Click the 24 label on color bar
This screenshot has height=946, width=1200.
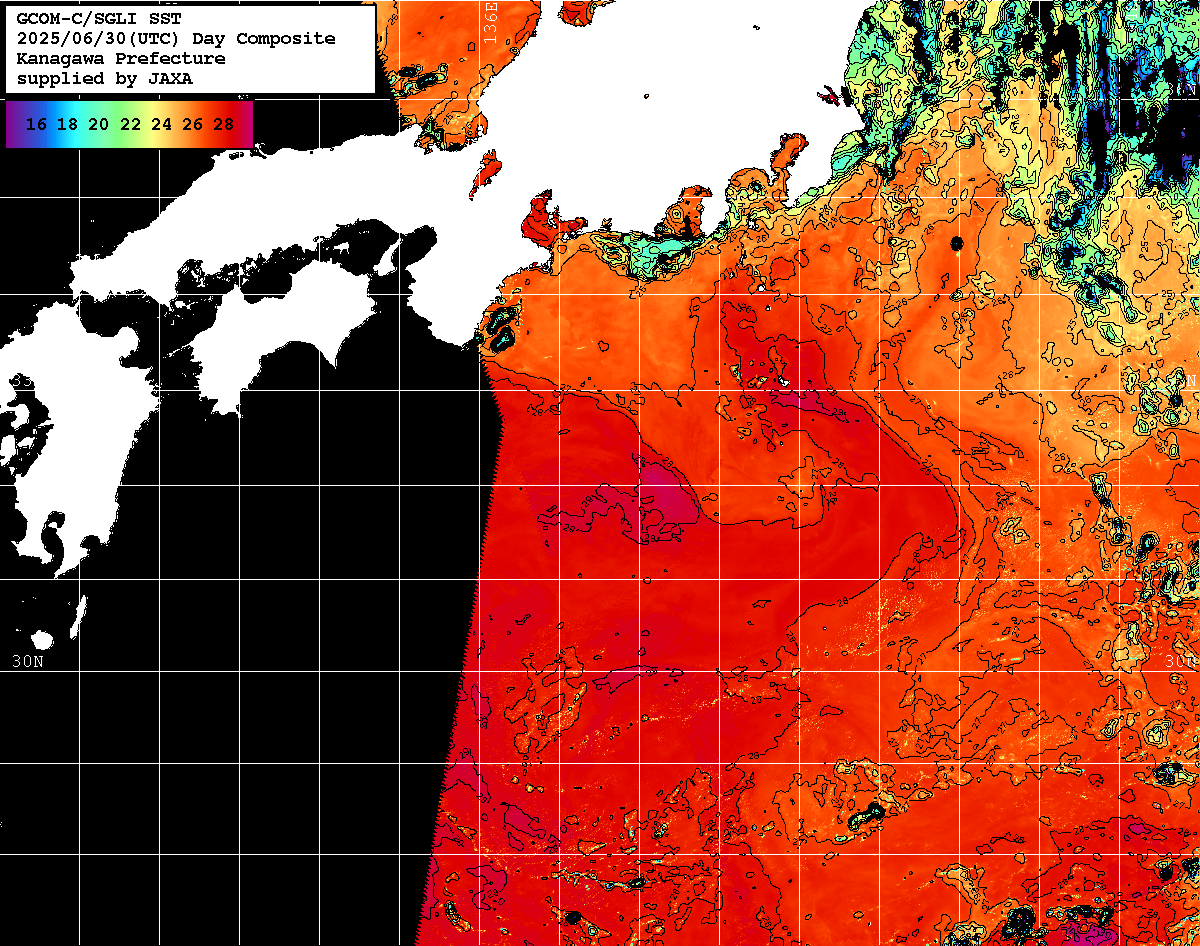point(161,125)
